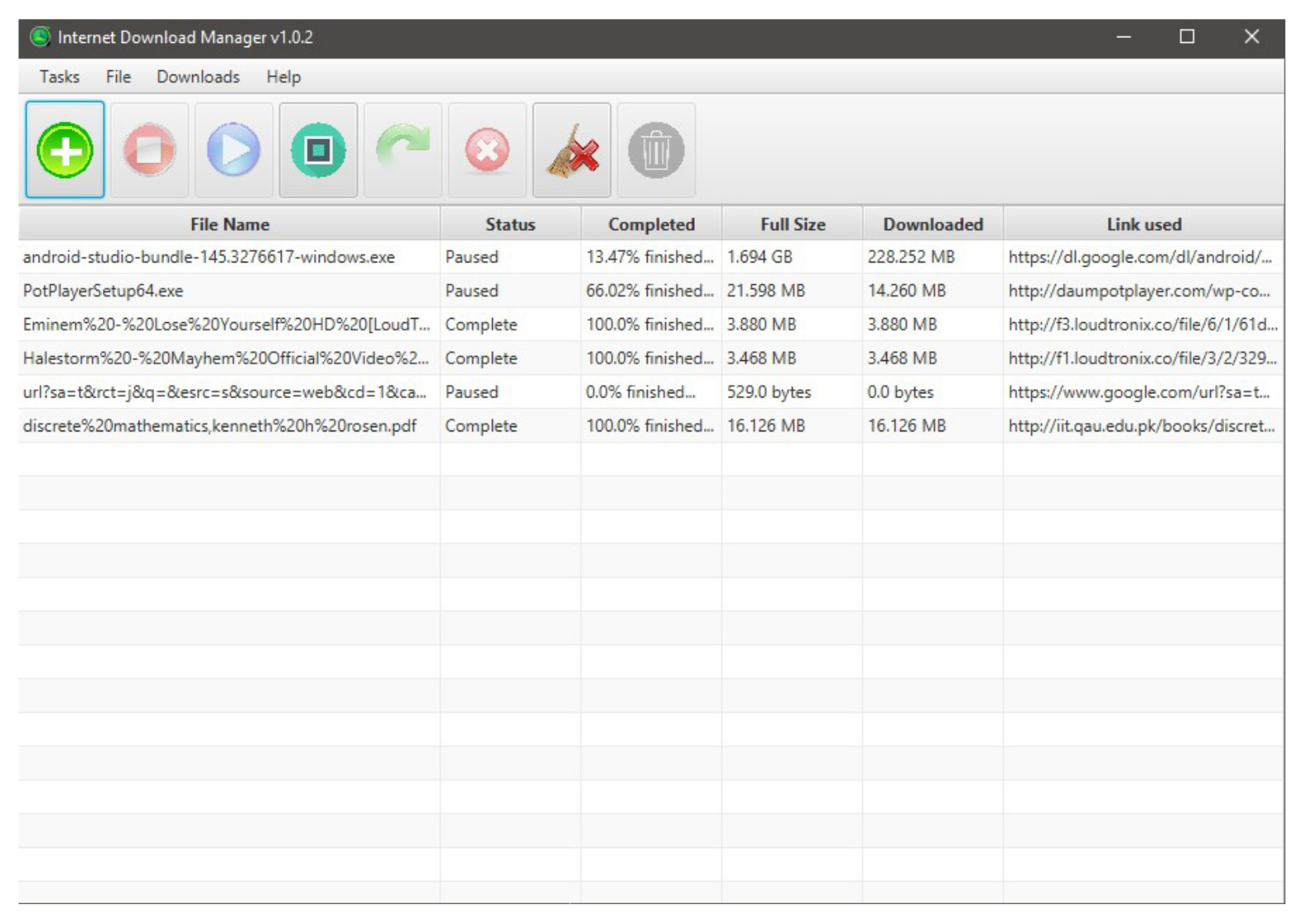Open the Help menu

(x=283, y=77)
